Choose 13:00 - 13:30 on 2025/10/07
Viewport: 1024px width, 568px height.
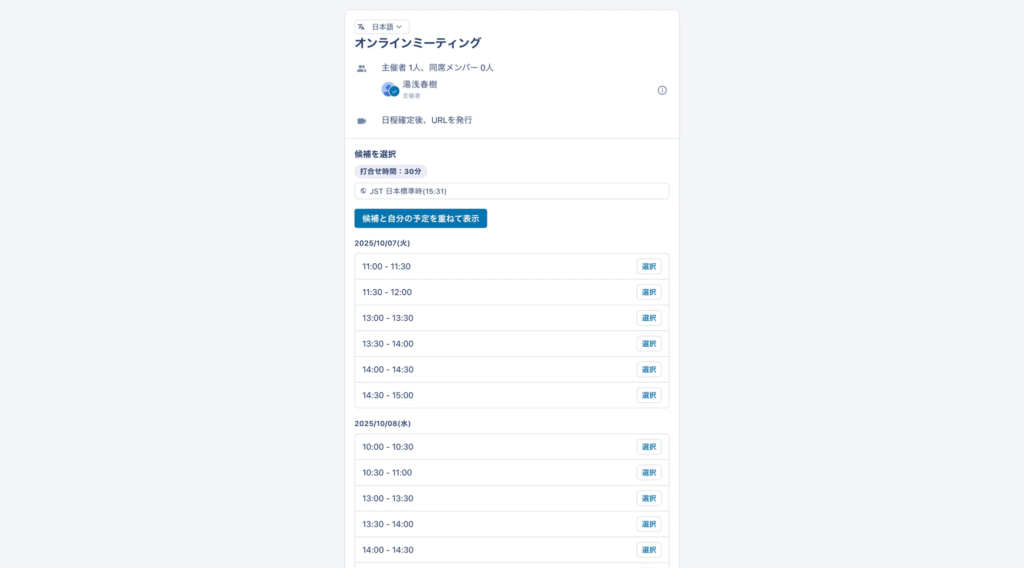coord(648,318)
